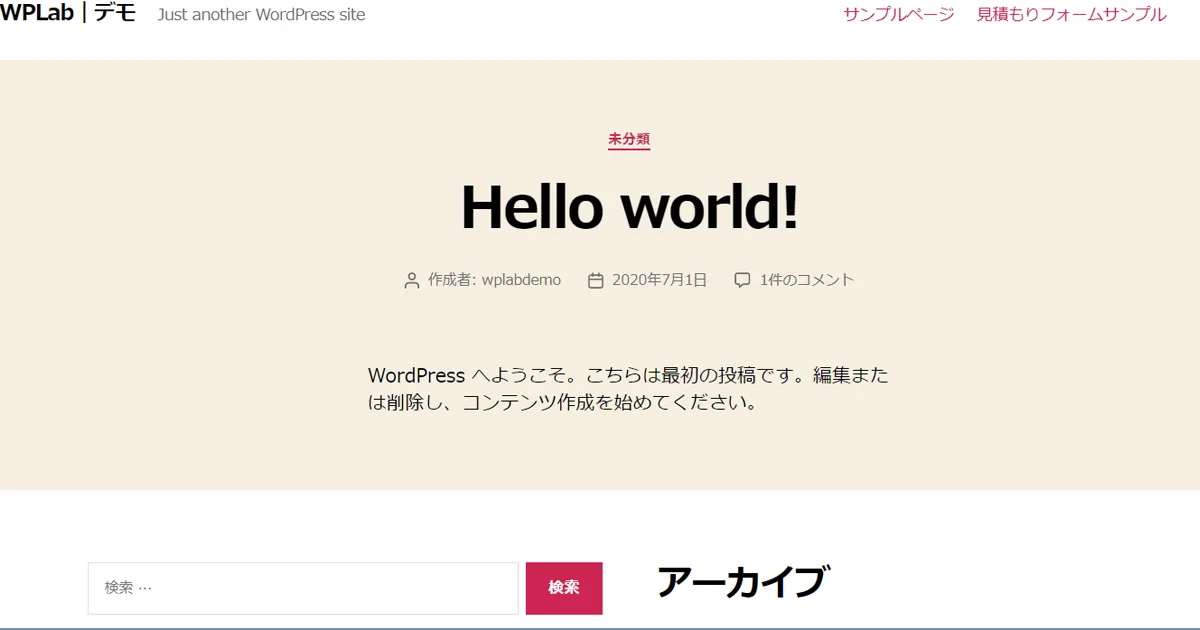
Task: Open the Hello world! post
Action: click(x=628, y=207)
